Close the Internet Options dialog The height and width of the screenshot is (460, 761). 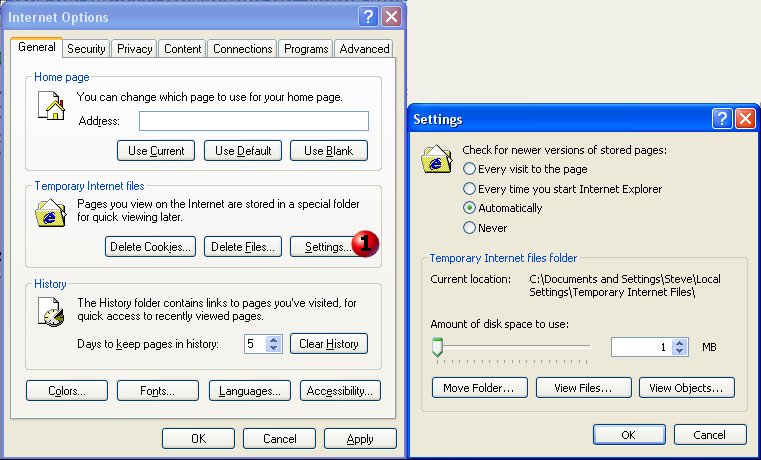[x=391, y=17]
